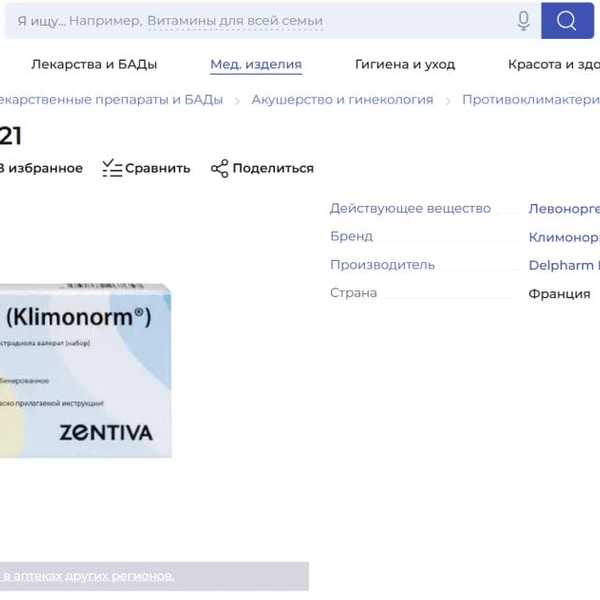The image size is (600, 600).
Task: Go to 'Лекарственные препараты и БАДы' breadcrumb
Action: (x=111, y=99)
